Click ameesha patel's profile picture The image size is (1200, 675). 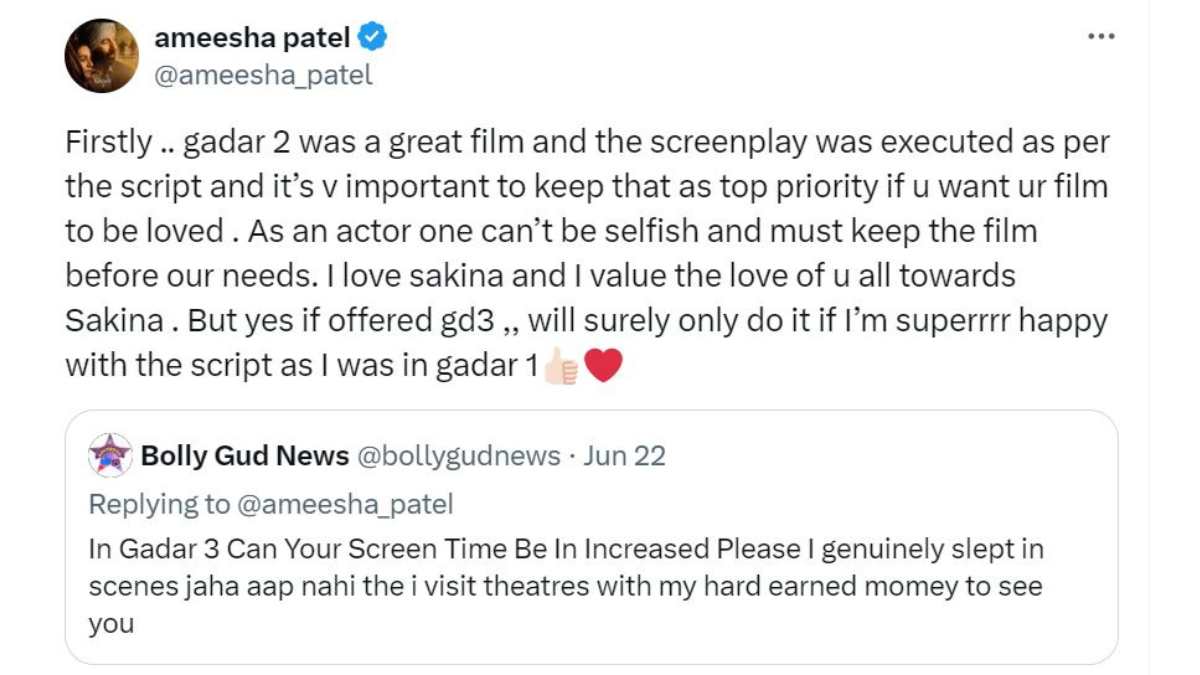click(103, 54)
